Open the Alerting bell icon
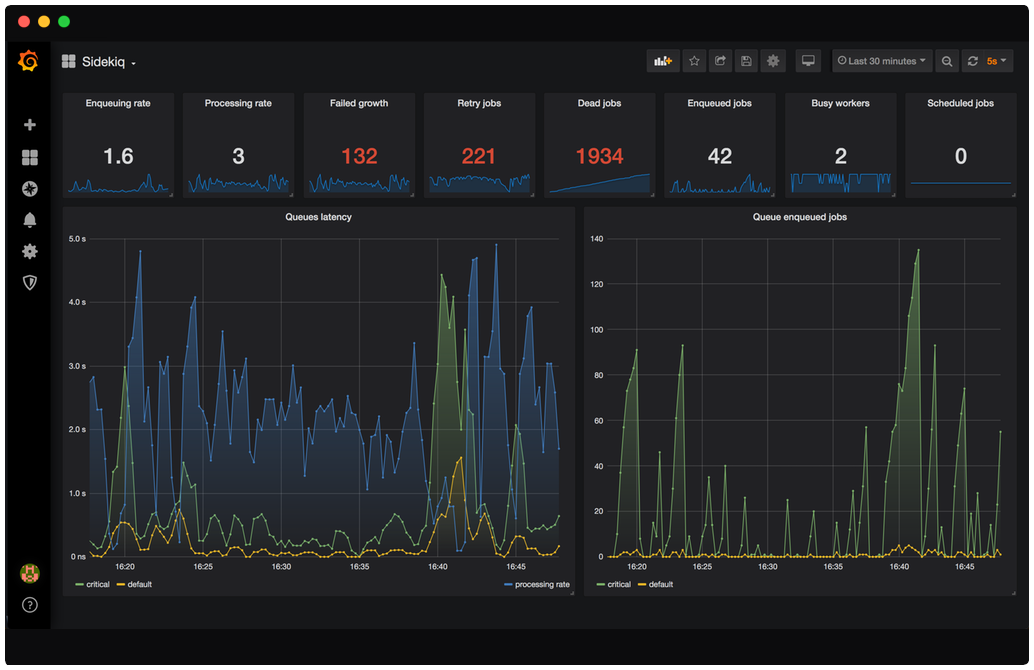 pyautogui.click(x=30, y=220)
